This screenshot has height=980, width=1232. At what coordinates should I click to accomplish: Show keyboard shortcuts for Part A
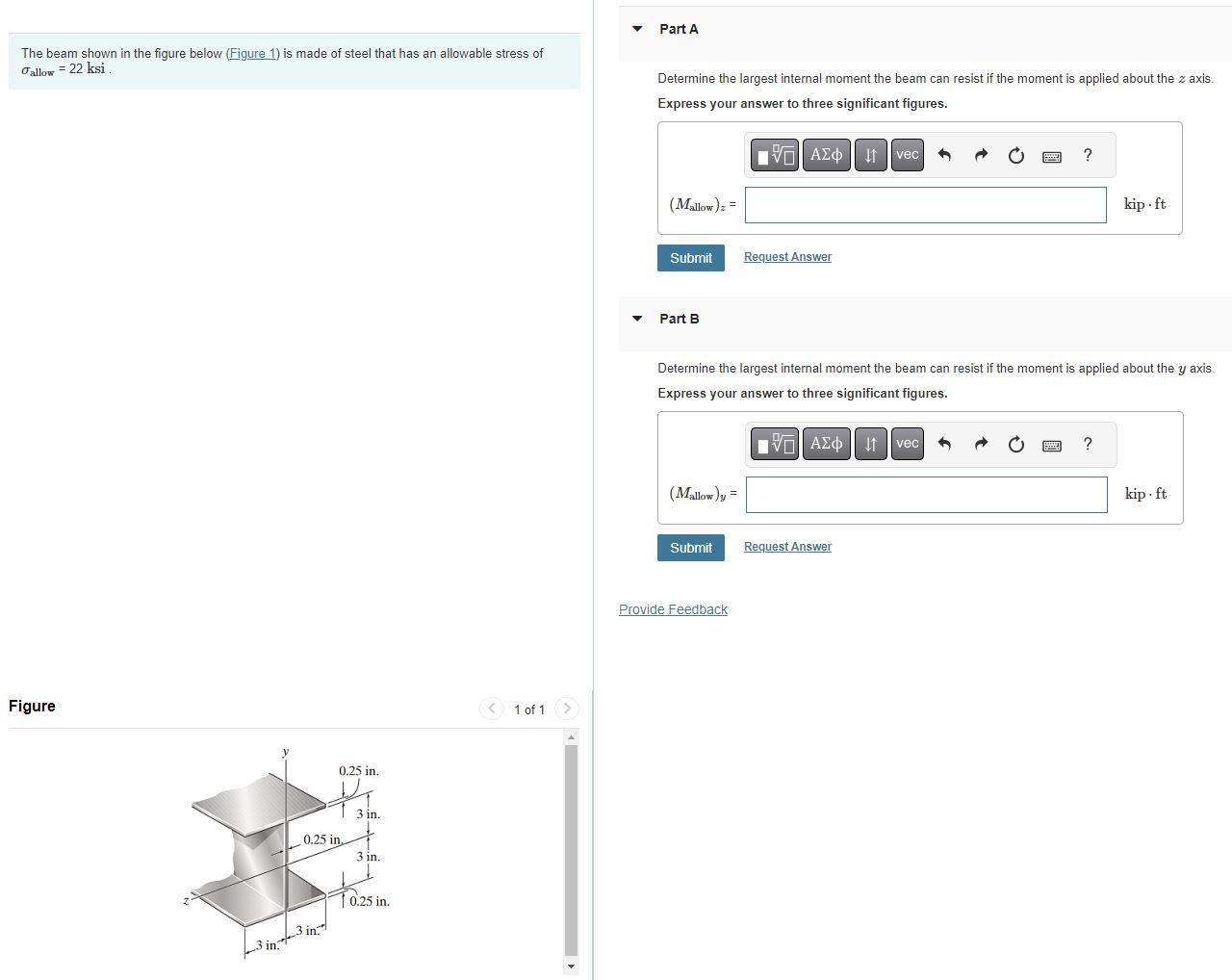click(x=1052, y=156)
